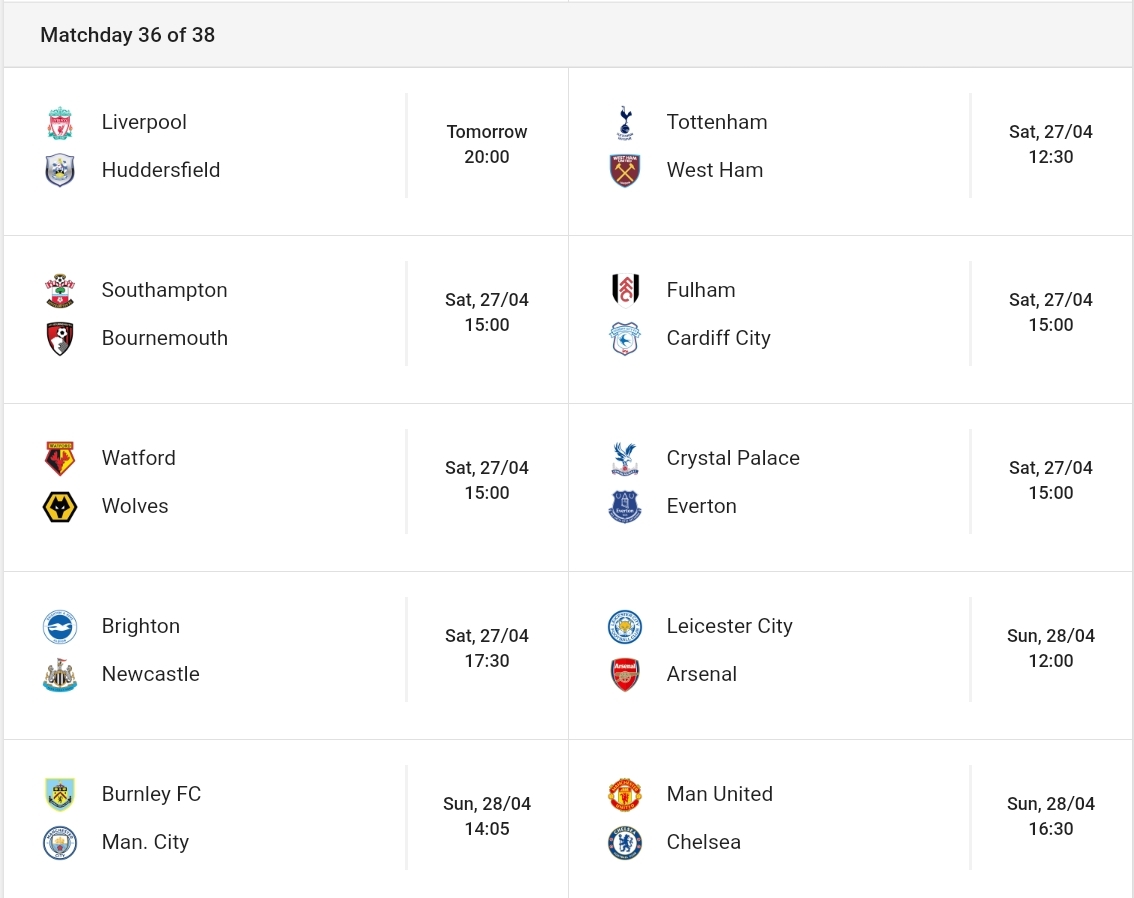Click the Huddersfield club crest
1134x898 pixels.
click(x=60, y=170)
